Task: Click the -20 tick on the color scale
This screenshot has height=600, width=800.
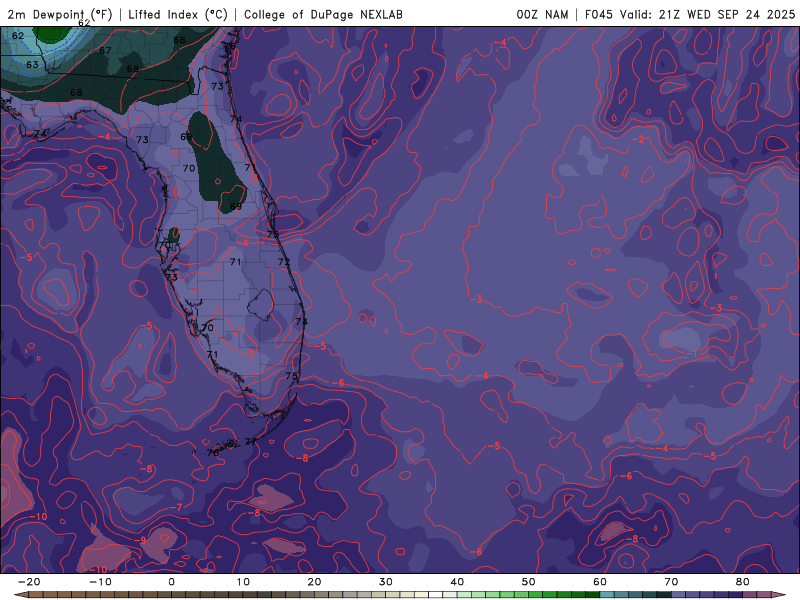Action: [x=29, y=582]
